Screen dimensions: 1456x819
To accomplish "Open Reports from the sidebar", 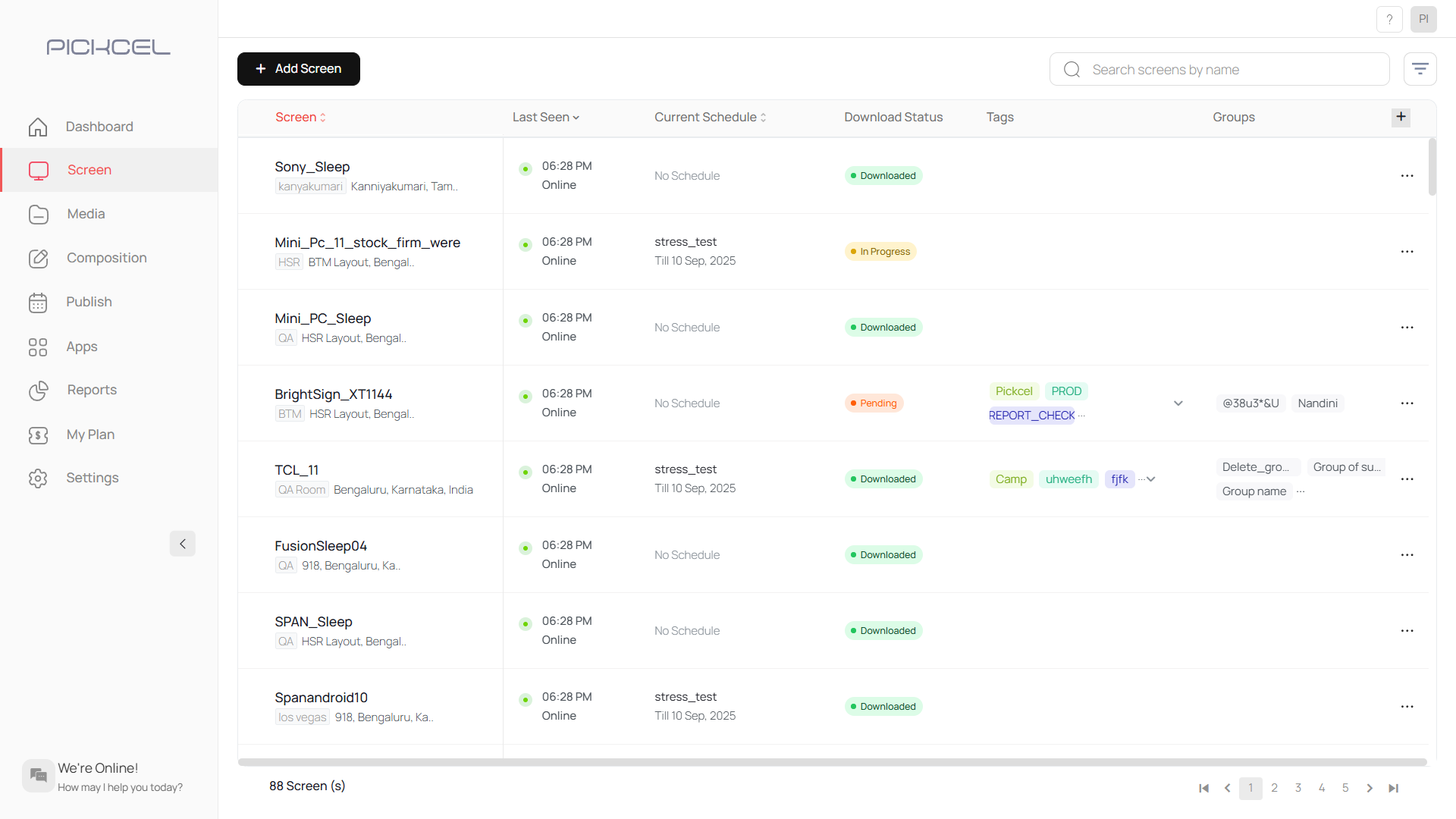I will click(92, 390).
